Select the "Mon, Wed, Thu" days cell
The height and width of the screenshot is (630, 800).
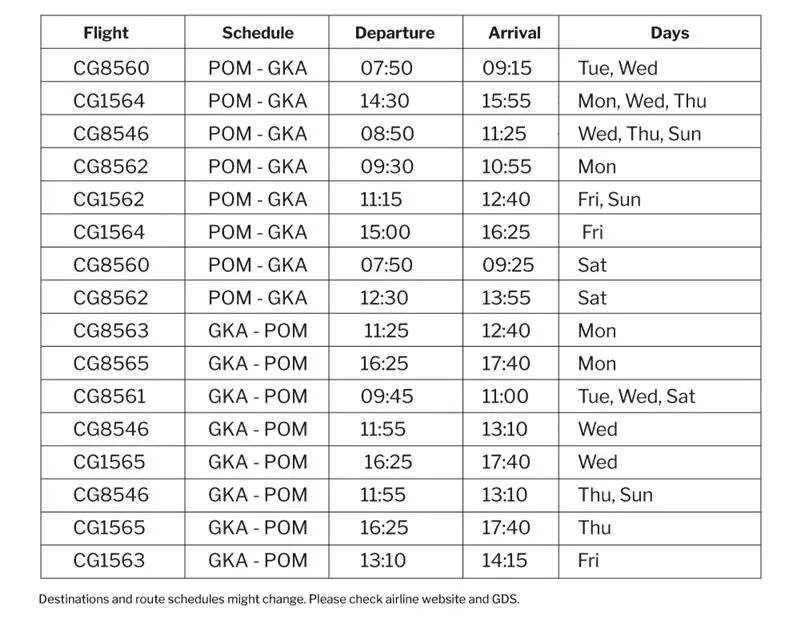pos(642,101)
